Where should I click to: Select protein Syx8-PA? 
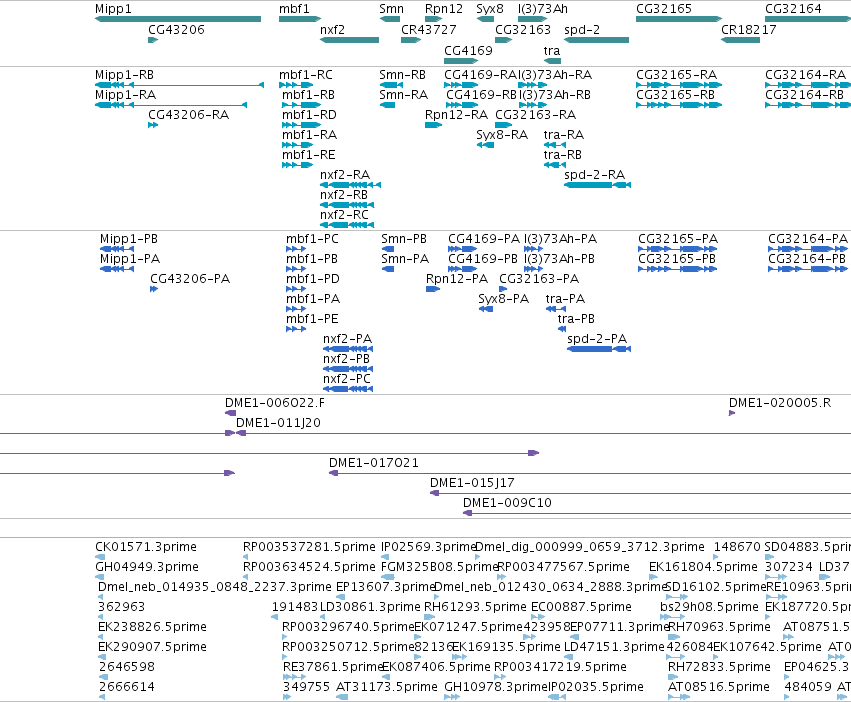[486, 309]
